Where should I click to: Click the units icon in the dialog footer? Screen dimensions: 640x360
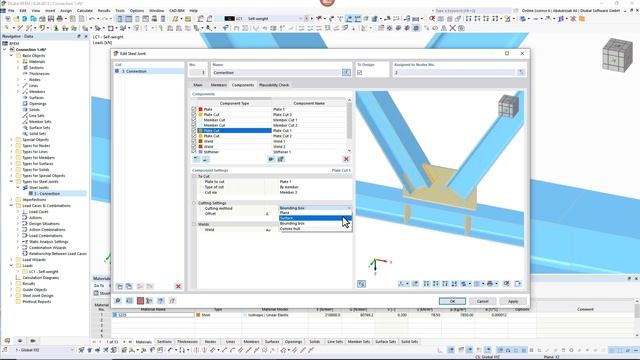point(129,301)
